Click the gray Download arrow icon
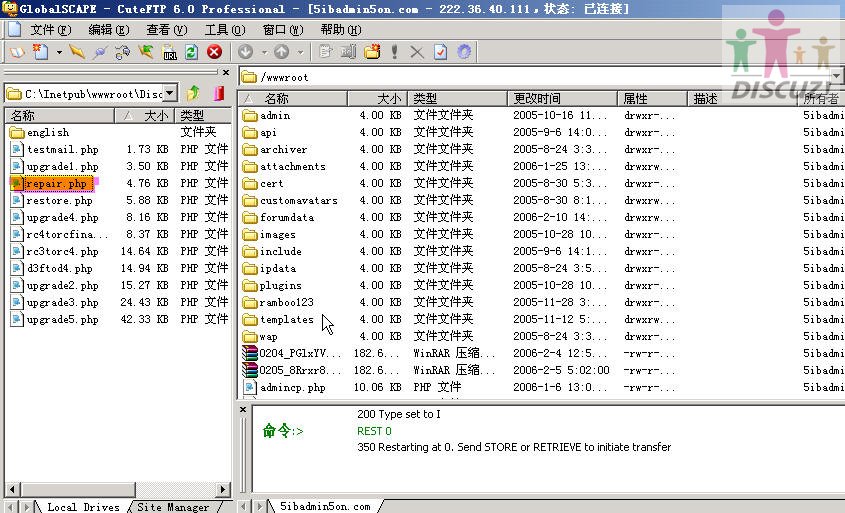The image size is (845, 513). [246, 52]
